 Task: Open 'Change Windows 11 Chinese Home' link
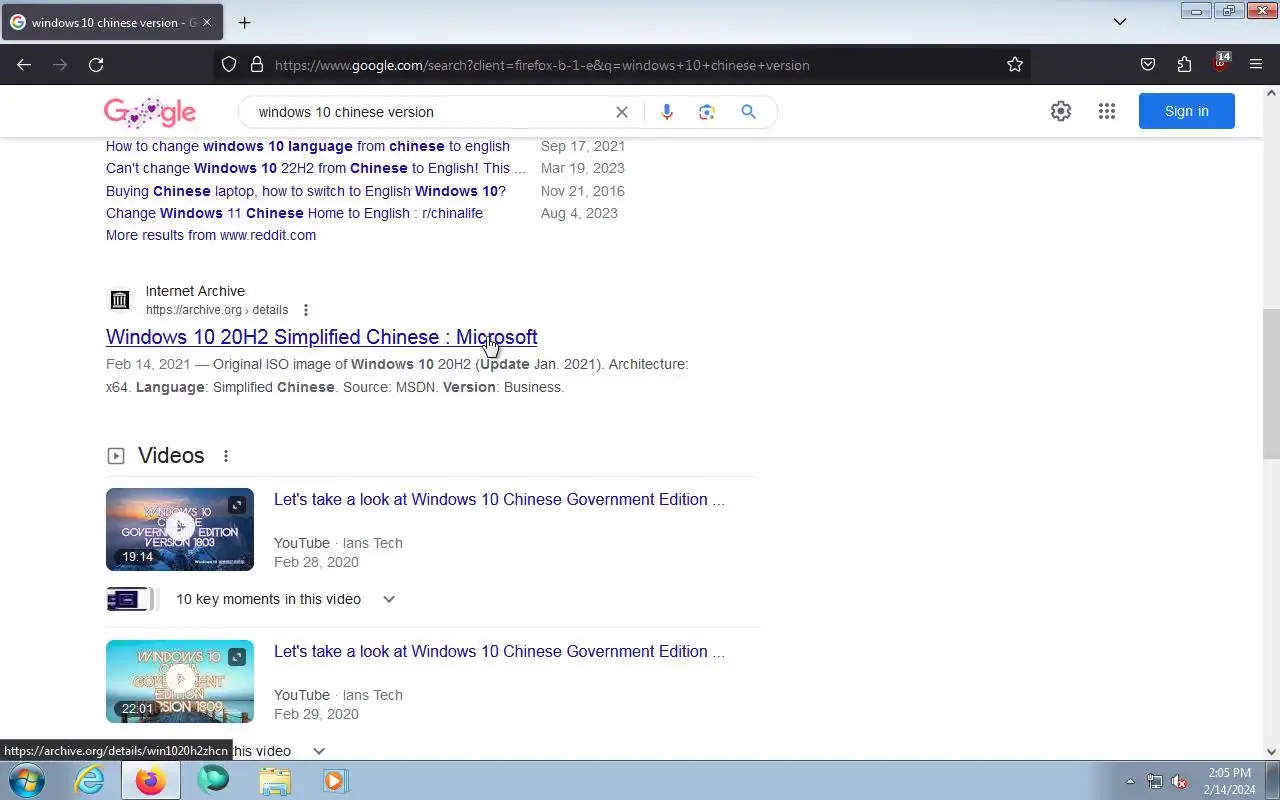point(294,213)
